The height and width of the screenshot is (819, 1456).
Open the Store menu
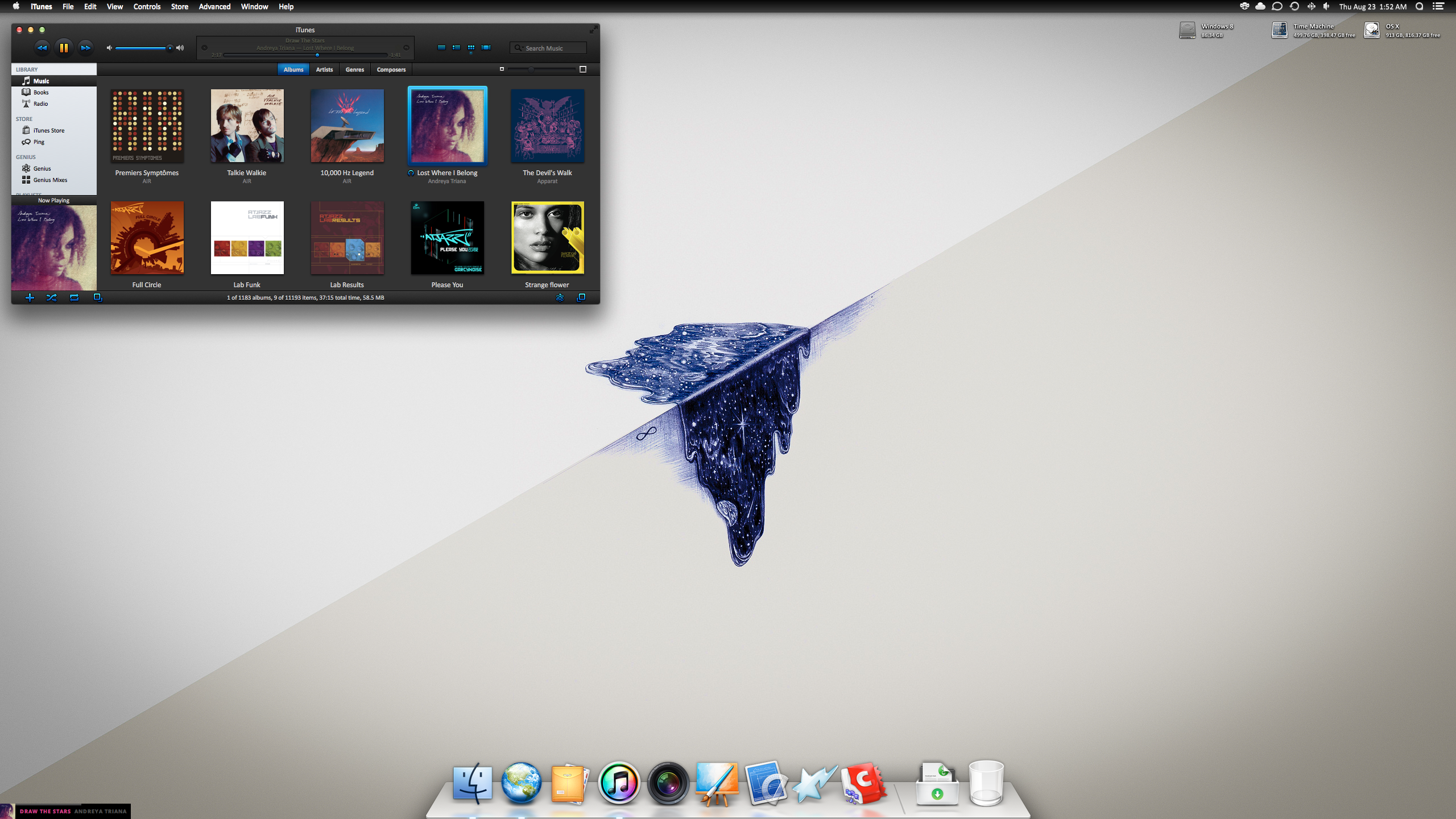click(x=180, y=6)
